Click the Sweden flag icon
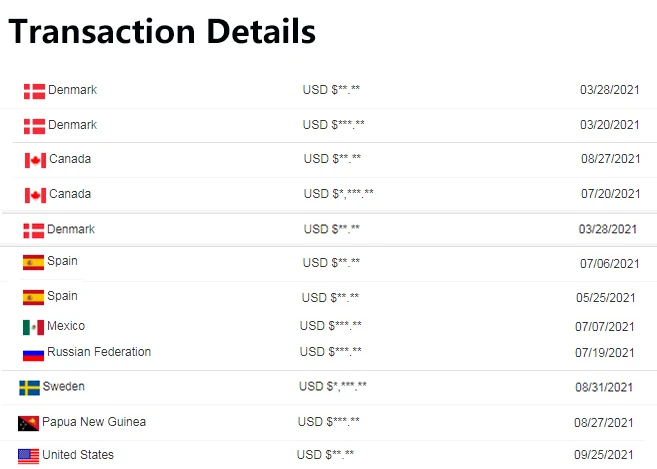This screenshot has width=657, height=469. [29, 388]
